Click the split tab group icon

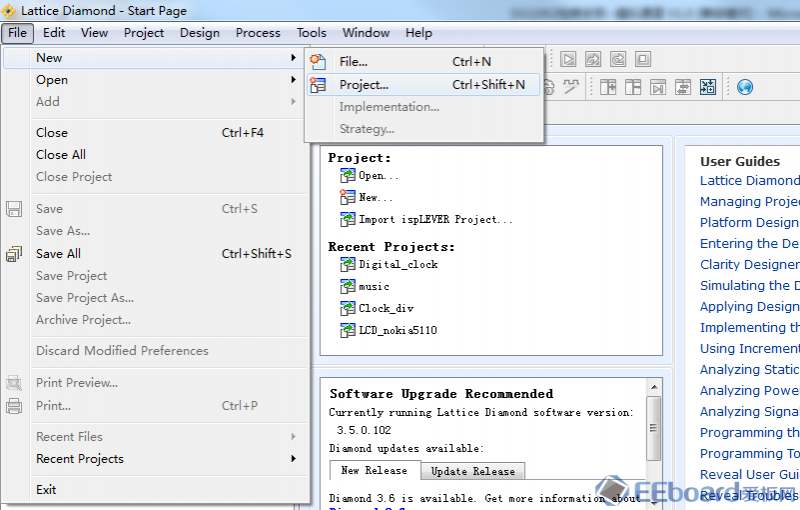pyautogui.click(x=608, y=87)
